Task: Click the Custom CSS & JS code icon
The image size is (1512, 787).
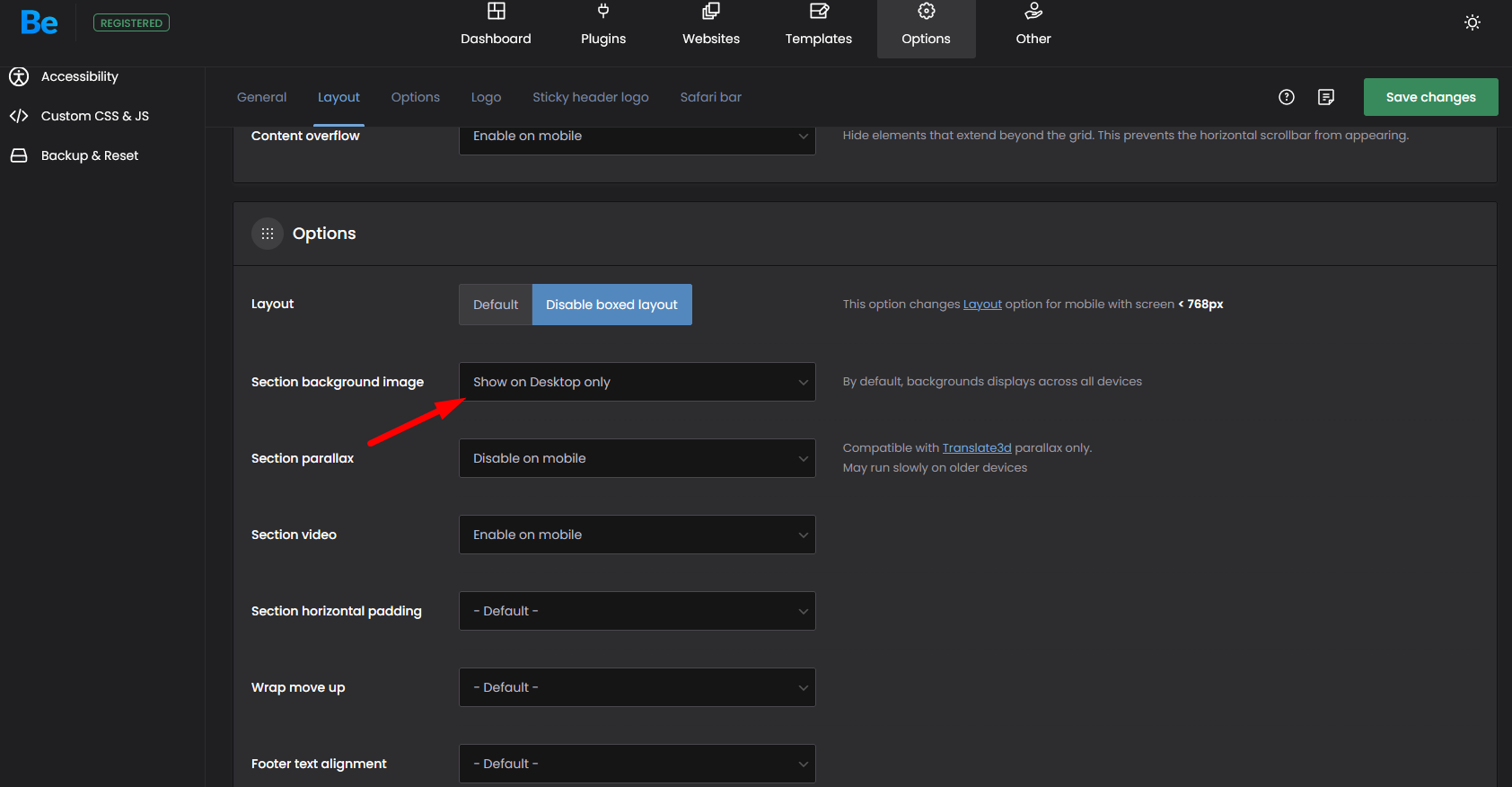Action: point(19,116)
